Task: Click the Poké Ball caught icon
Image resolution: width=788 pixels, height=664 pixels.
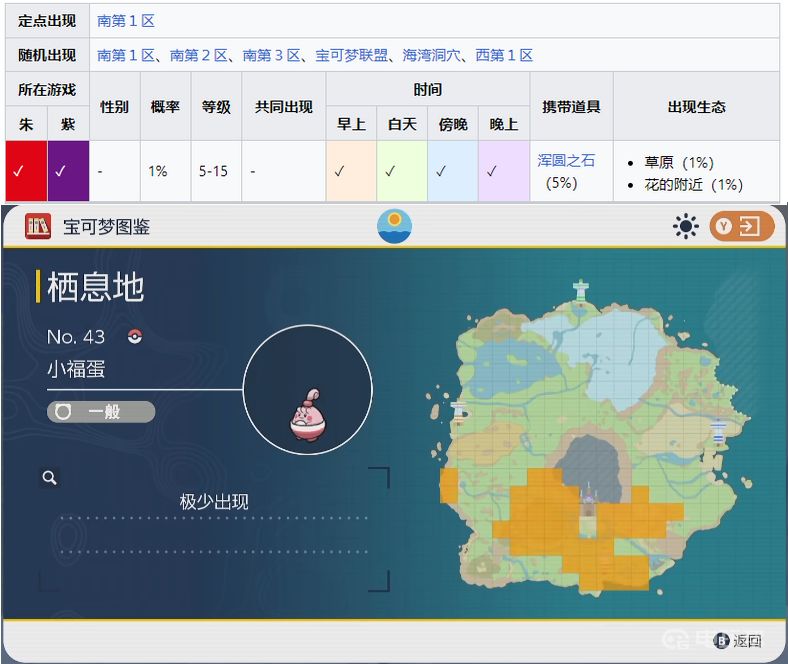Action: pos(135,336)
